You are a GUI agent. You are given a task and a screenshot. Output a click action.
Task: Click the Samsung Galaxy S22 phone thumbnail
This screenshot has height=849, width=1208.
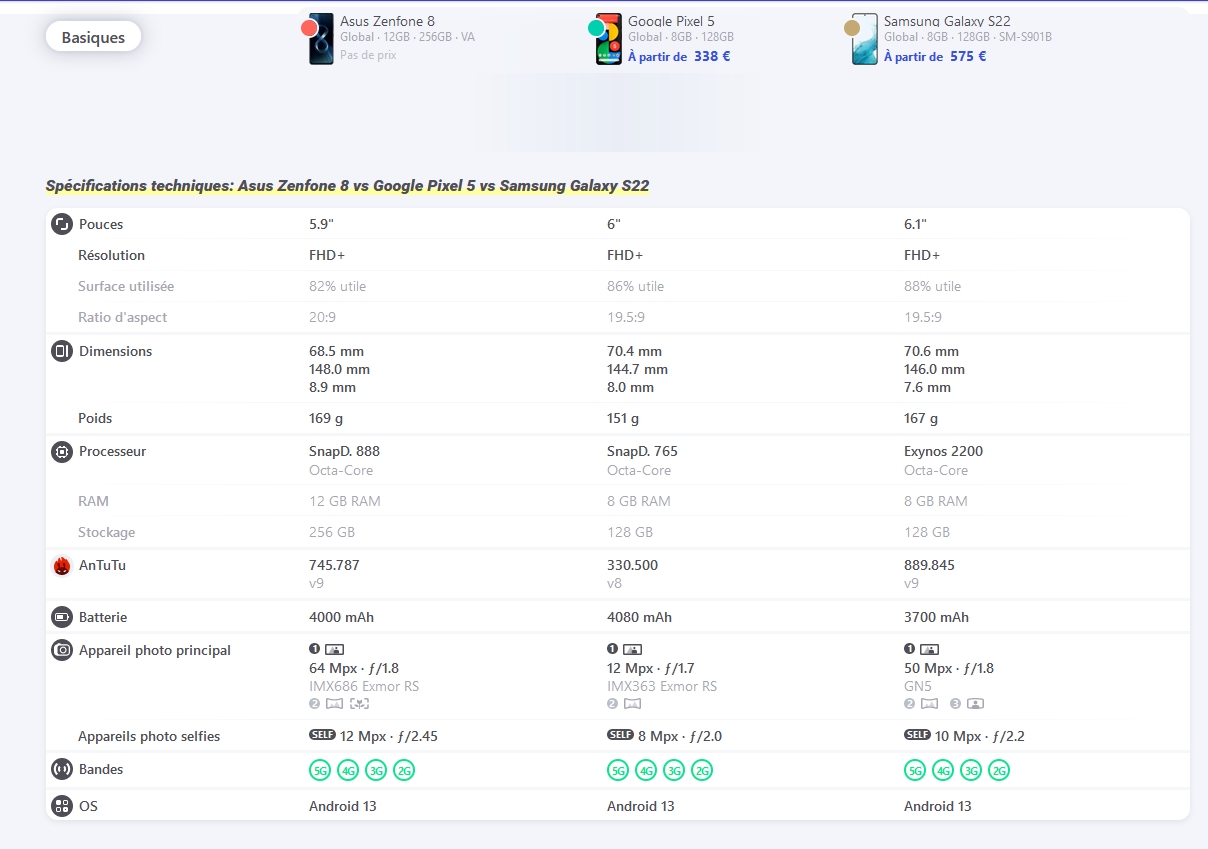click(865, 39)
